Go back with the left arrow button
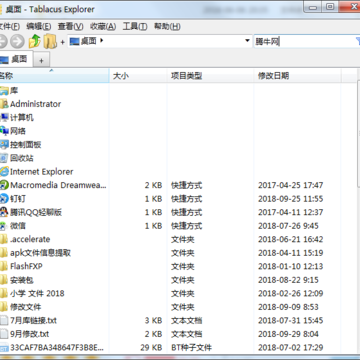Viewport: 360px width, 360px height. tap(2, 41)
